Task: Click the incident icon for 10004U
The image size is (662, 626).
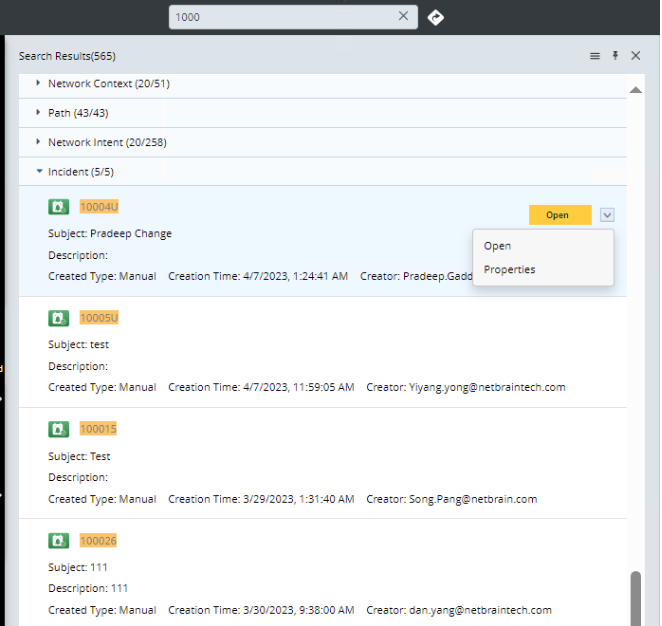Action: click(58, 207)
